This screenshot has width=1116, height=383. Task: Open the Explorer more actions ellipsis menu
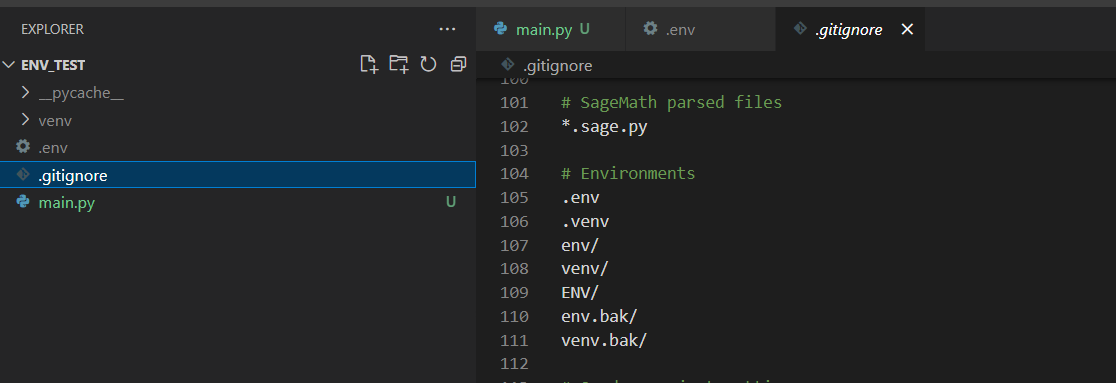click(x=447, y=29)
